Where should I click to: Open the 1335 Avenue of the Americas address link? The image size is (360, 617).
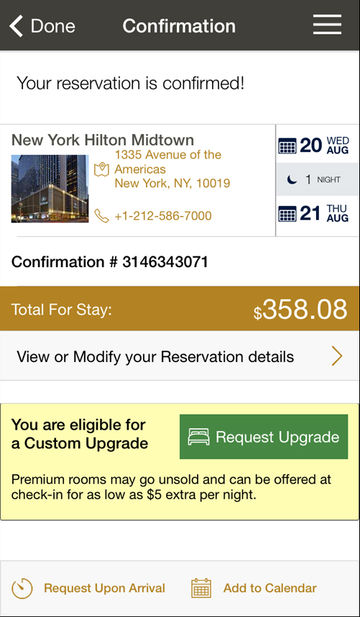pyautogui.click(x=172, y=169)
